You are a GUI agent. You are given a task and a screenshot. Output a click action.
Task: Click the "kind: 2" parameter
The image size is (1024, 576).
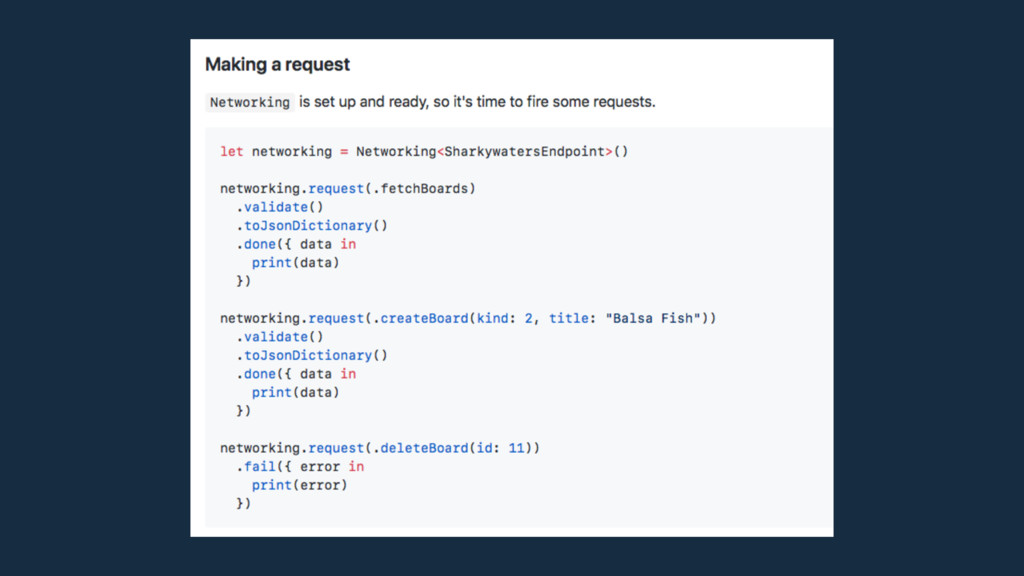(505, 319)
